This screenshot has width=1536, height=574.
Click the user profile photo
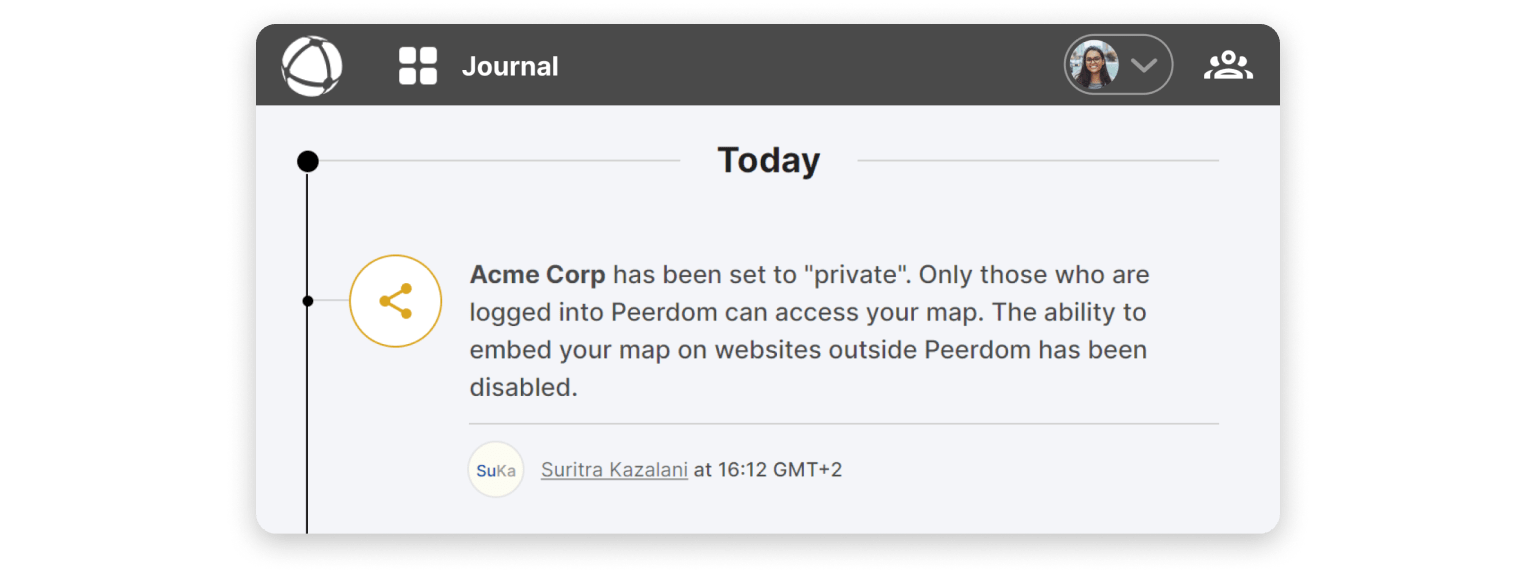[1094, 66]
